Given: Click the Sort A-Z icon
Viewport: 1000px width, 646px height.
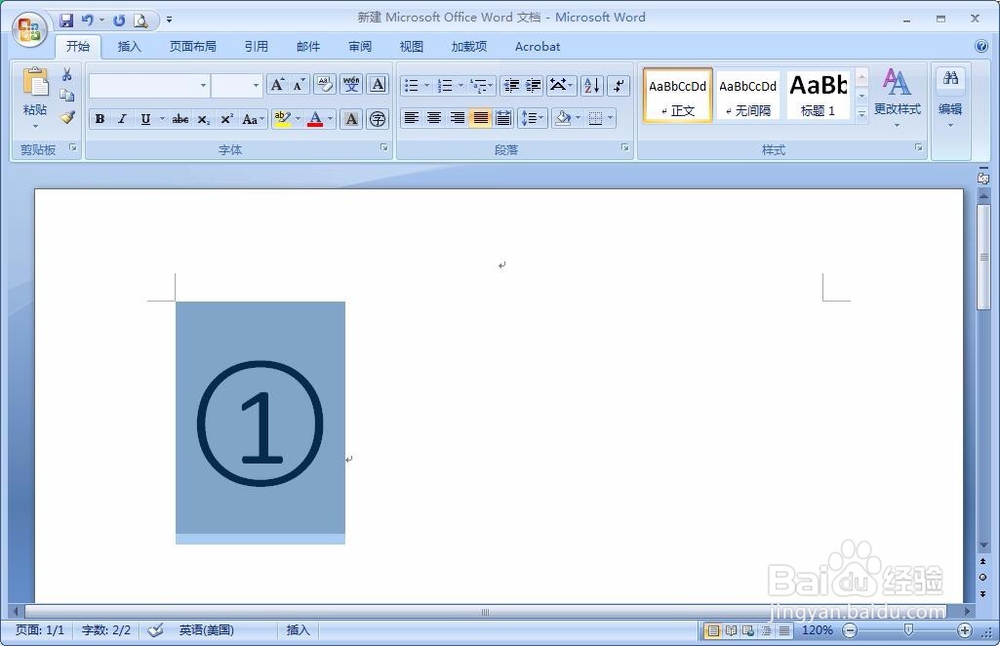Looking at the screenshot, I should point(590,85).
